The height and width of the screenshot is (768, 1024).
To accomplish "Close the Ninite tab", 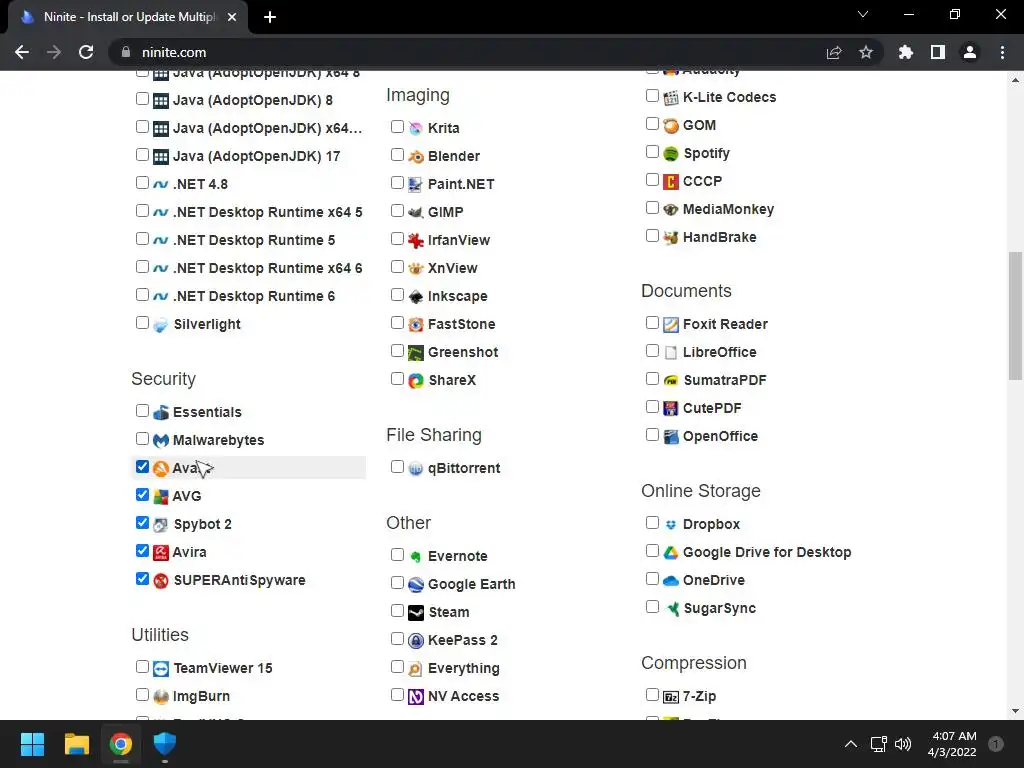I will click(232, 17).
